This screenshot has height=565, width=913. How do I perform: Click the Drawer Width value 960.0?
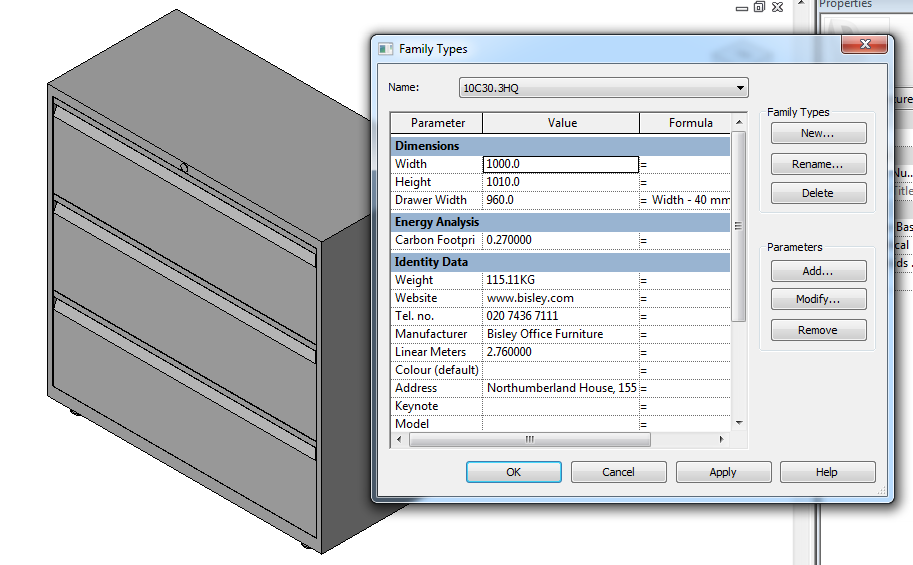[x=561, y=200]
